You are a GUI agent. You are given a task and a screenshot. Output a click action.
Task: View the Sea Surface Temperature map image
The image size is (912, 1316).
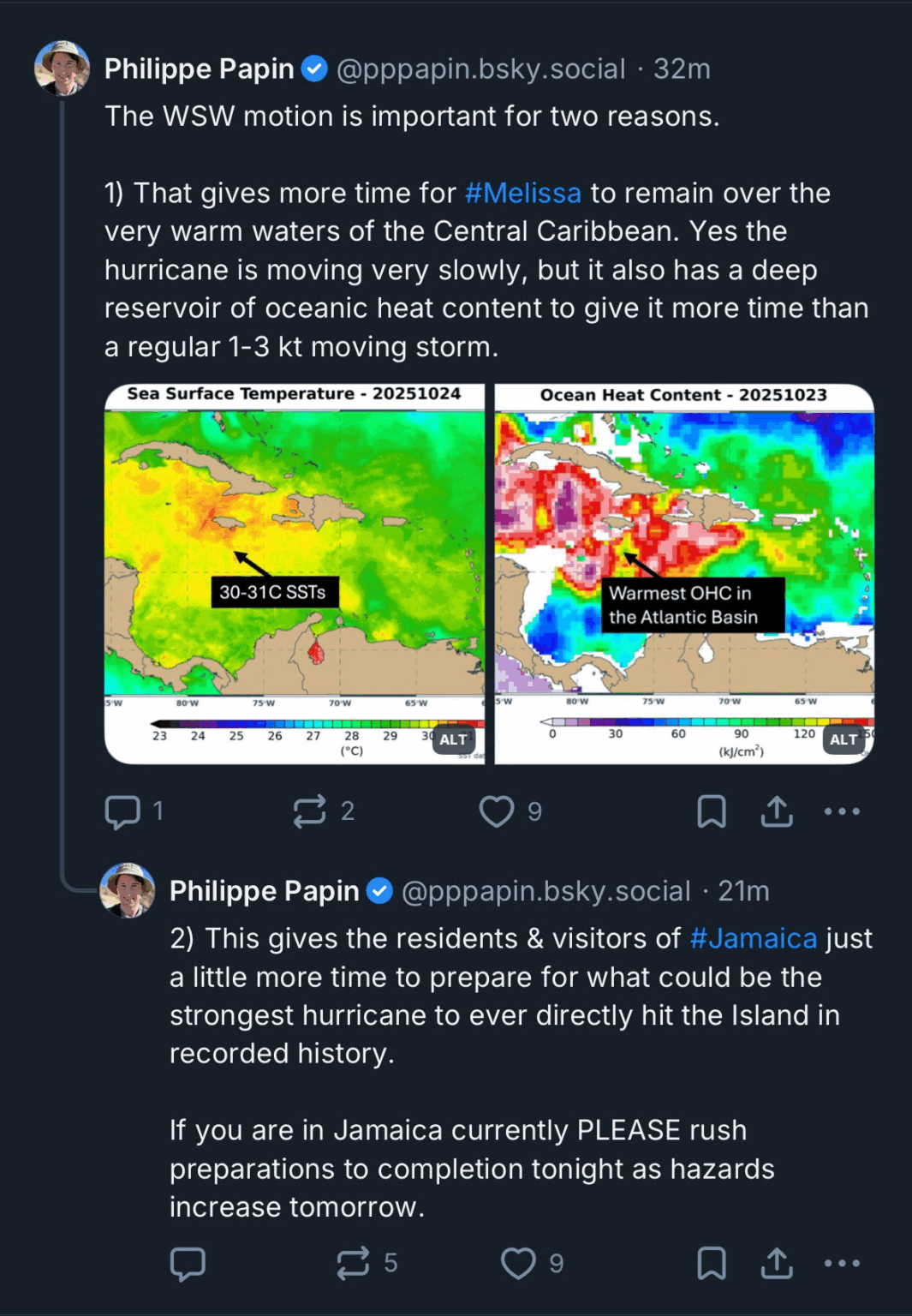coord(294,548)
